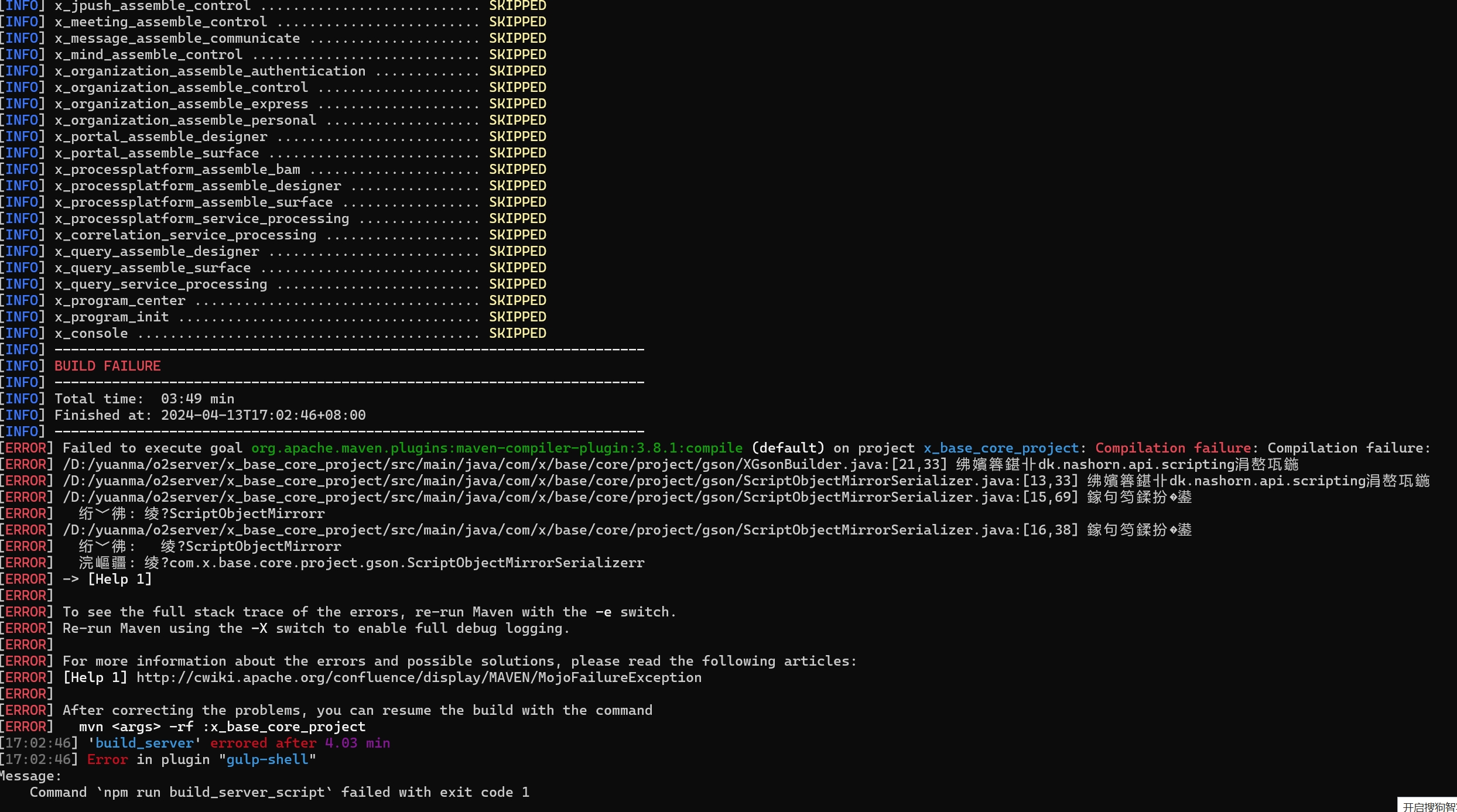1457x812 pixels.
Task: Click SKIPPED next to x_portal_assemble_surface
Action: click(x=517, y=153)
